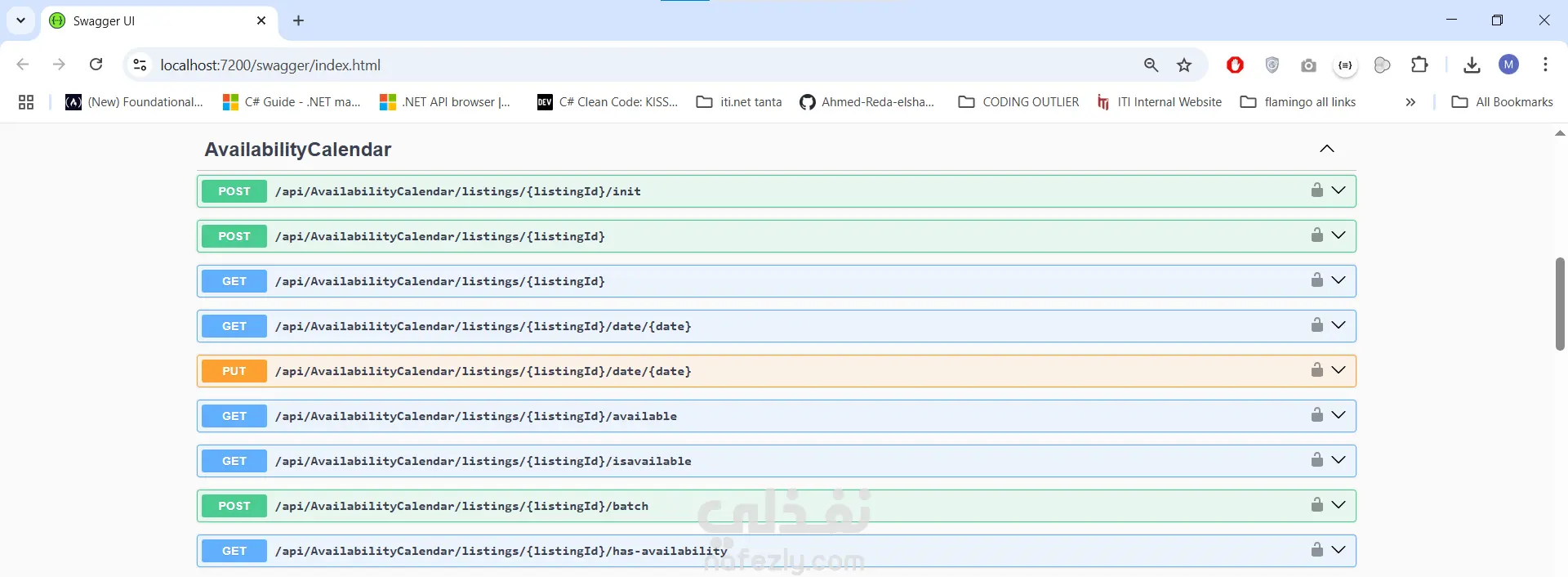
Task: Open iti.net tanta bookmark folder
Action: 739,102
